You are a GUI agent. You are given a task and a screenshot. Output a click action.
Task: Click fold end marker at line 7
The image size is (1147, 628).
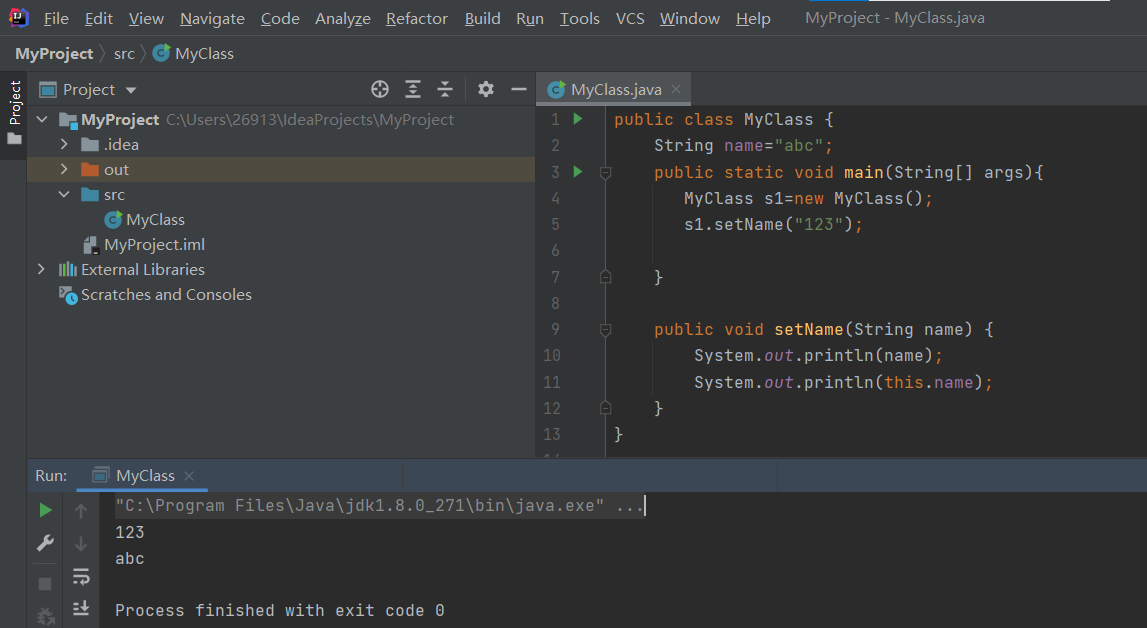(x=605, y=276)
